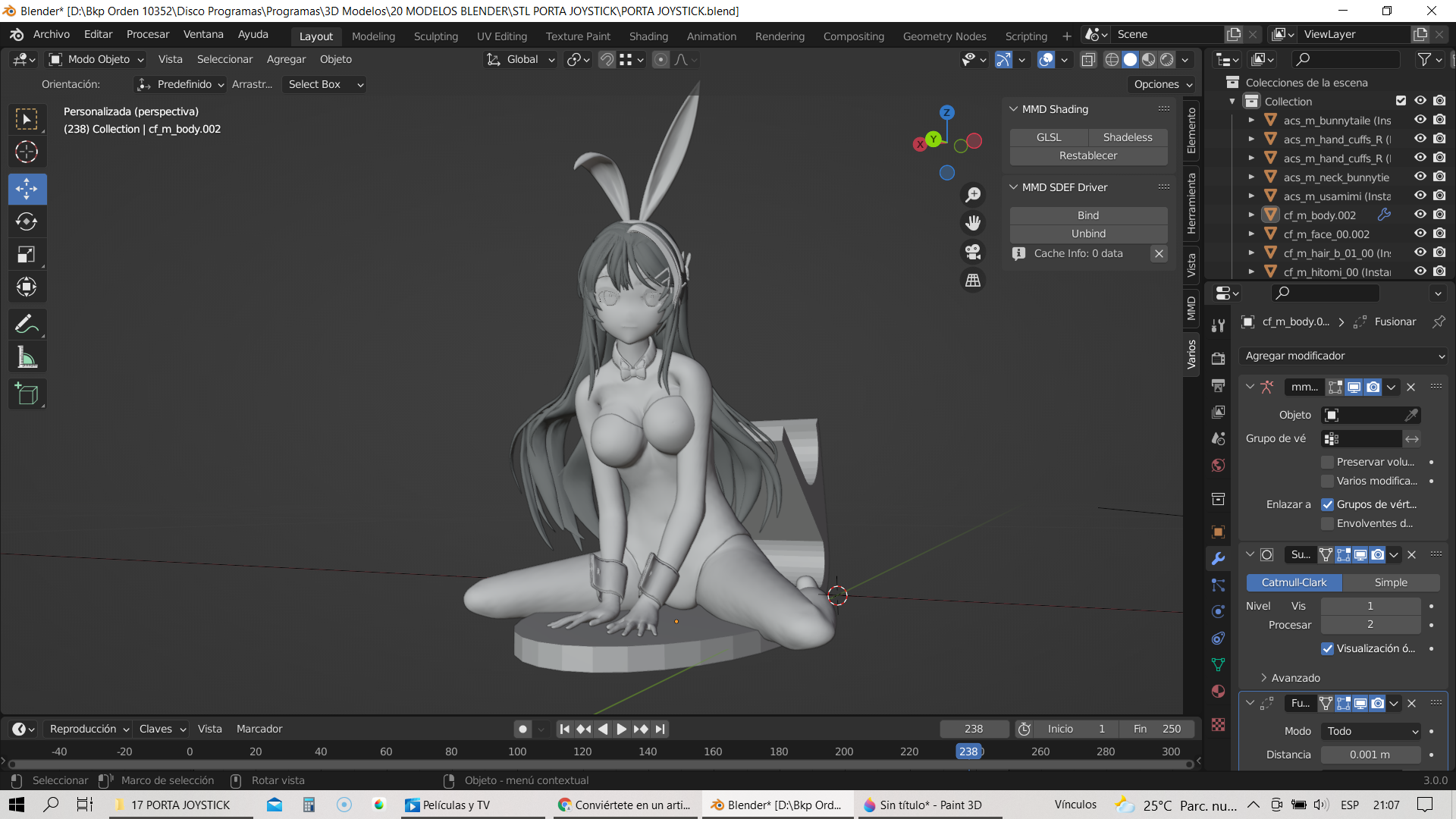Uncheck Grupos de vértices checkbox
1456x819 pixels.
(1327, 504)
